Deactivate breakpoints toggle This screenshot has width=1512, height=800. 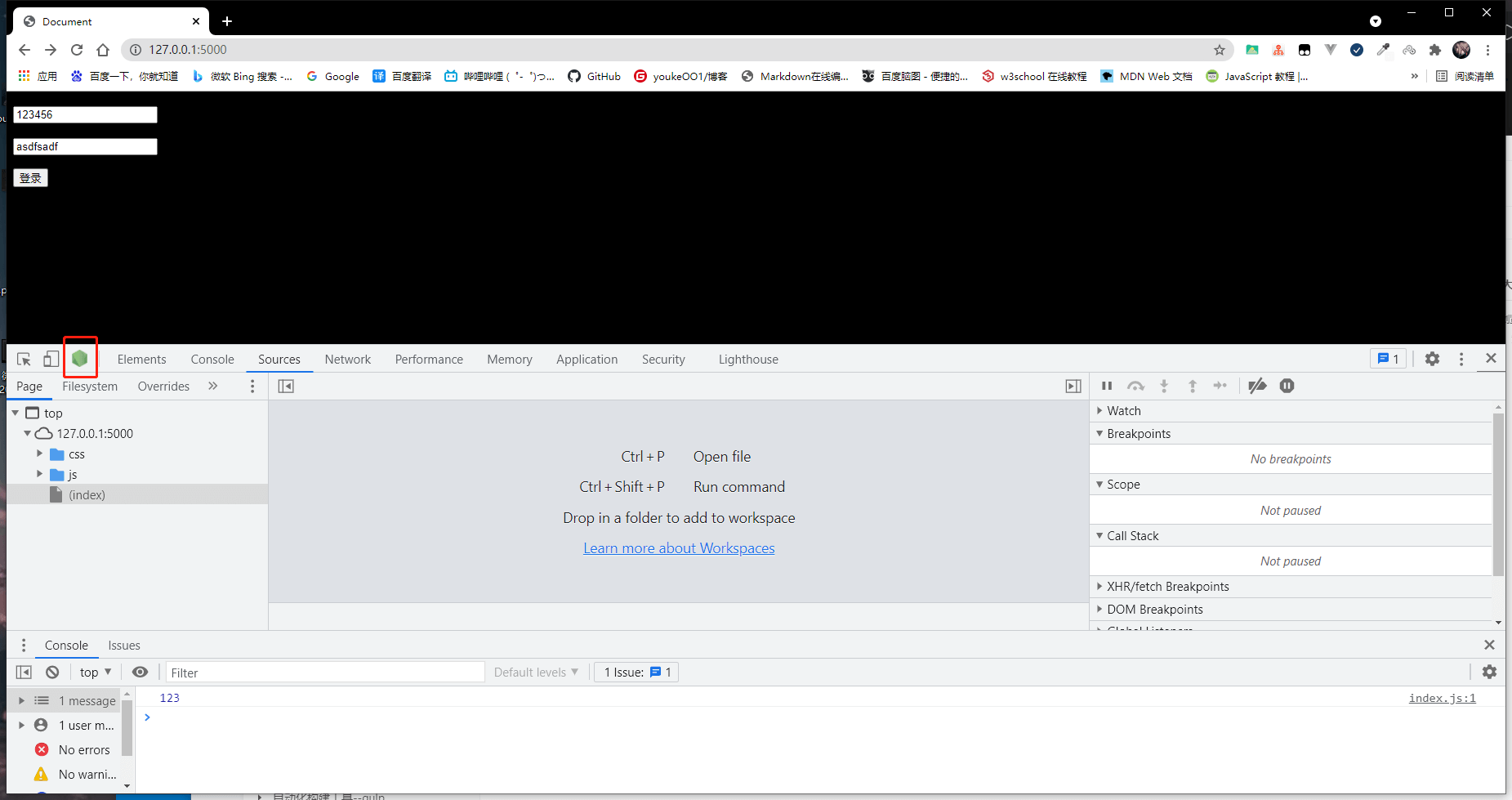click(1257, 386)
